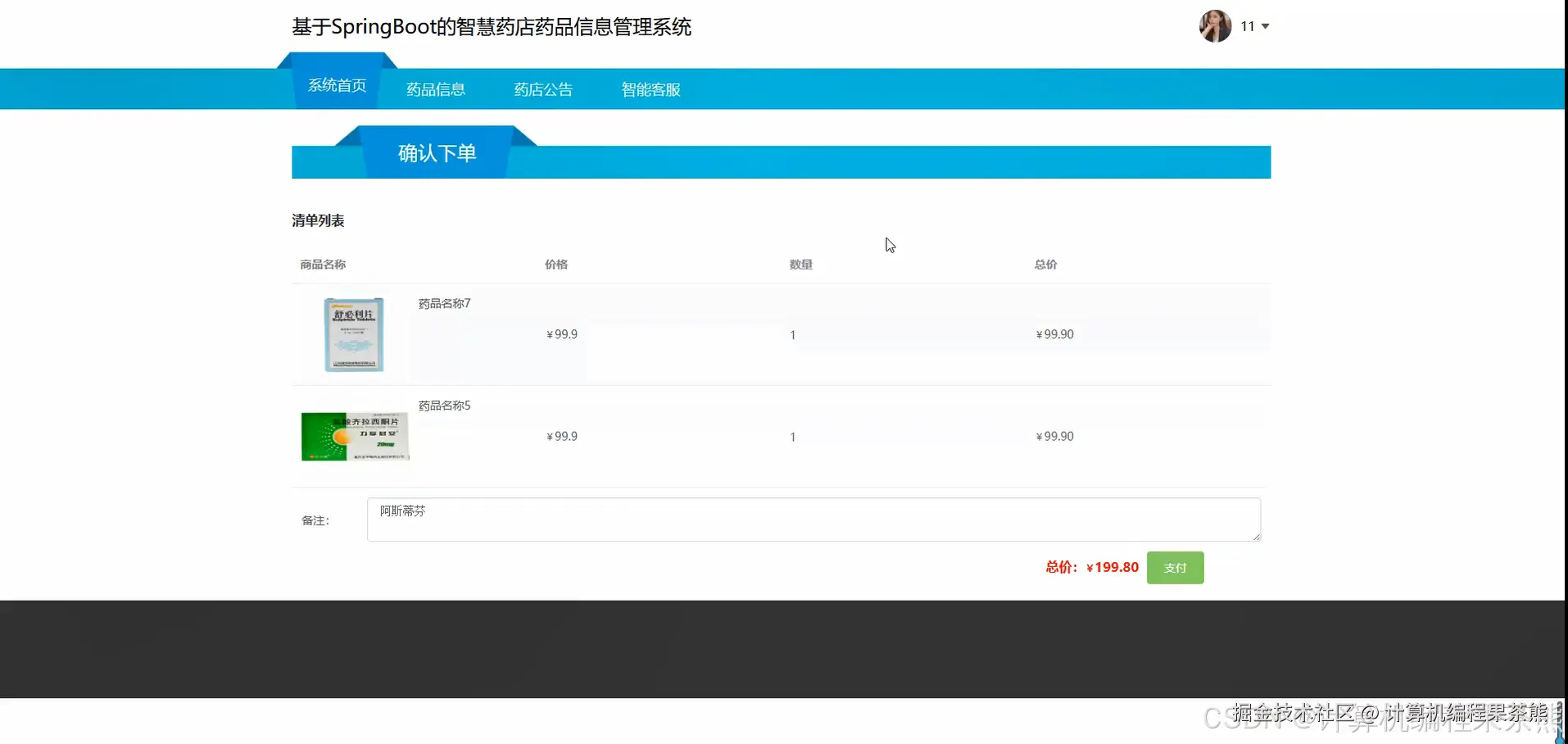Click the 商品名称 table column header
The height and width of the screenshot is (744, 1568).
tap(323, 264)
